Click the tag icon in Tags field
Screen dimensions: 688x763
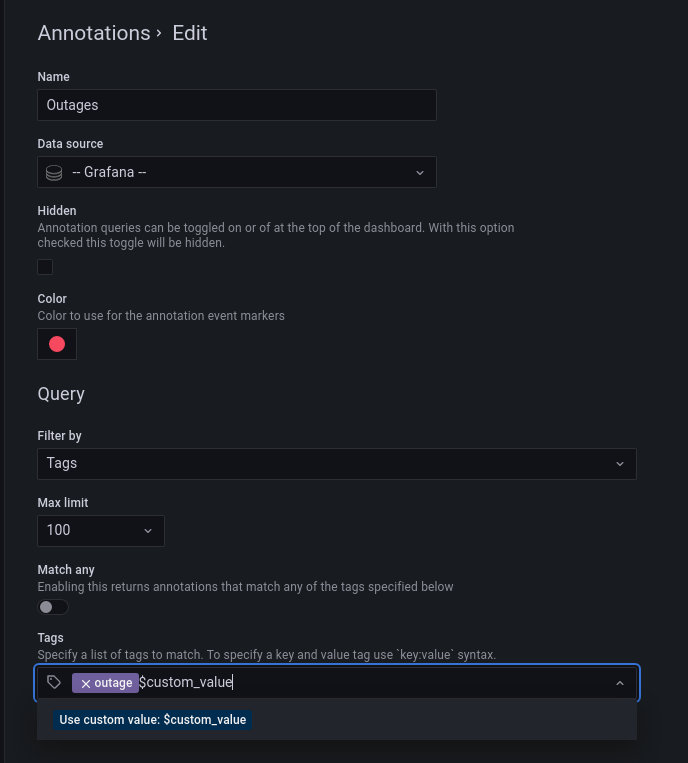click(x=55, y=683)
